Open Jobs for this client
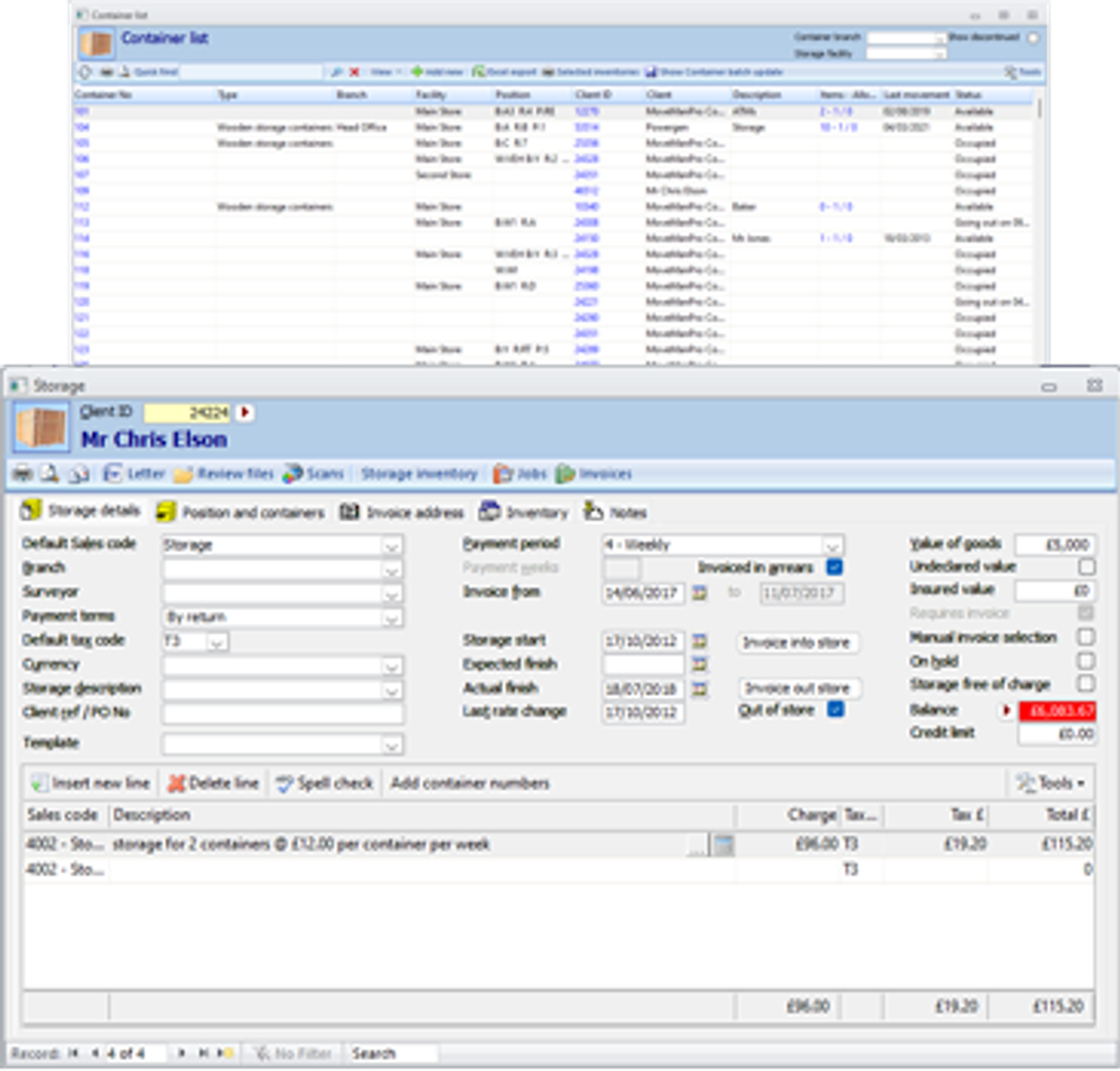Screen dimensions: 1120x1071 tap(520, 474)
